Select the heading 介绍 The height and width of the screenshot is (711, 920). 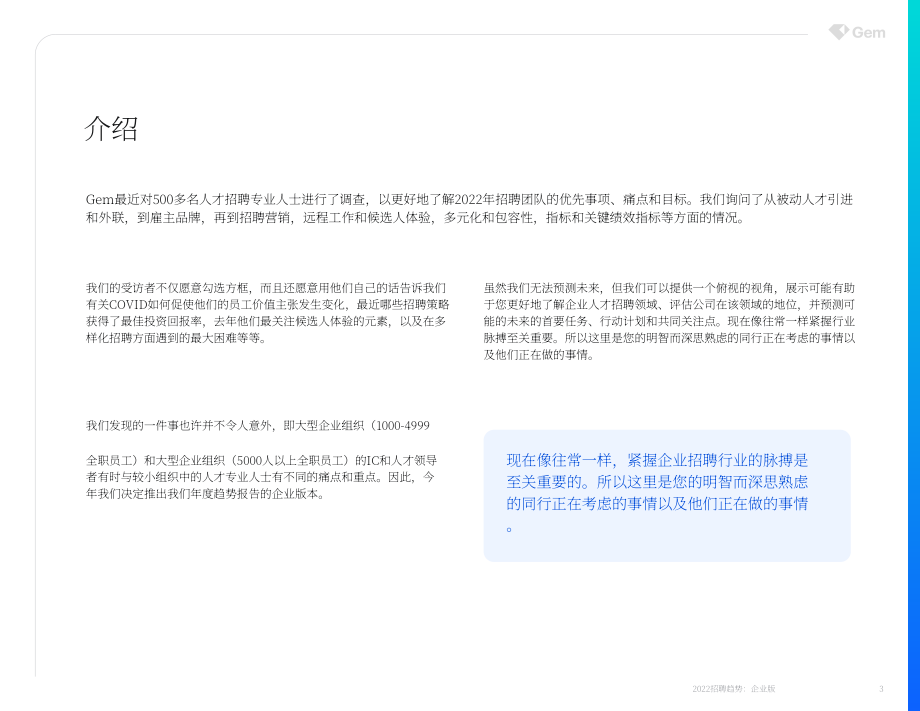(x=111, y=128)
